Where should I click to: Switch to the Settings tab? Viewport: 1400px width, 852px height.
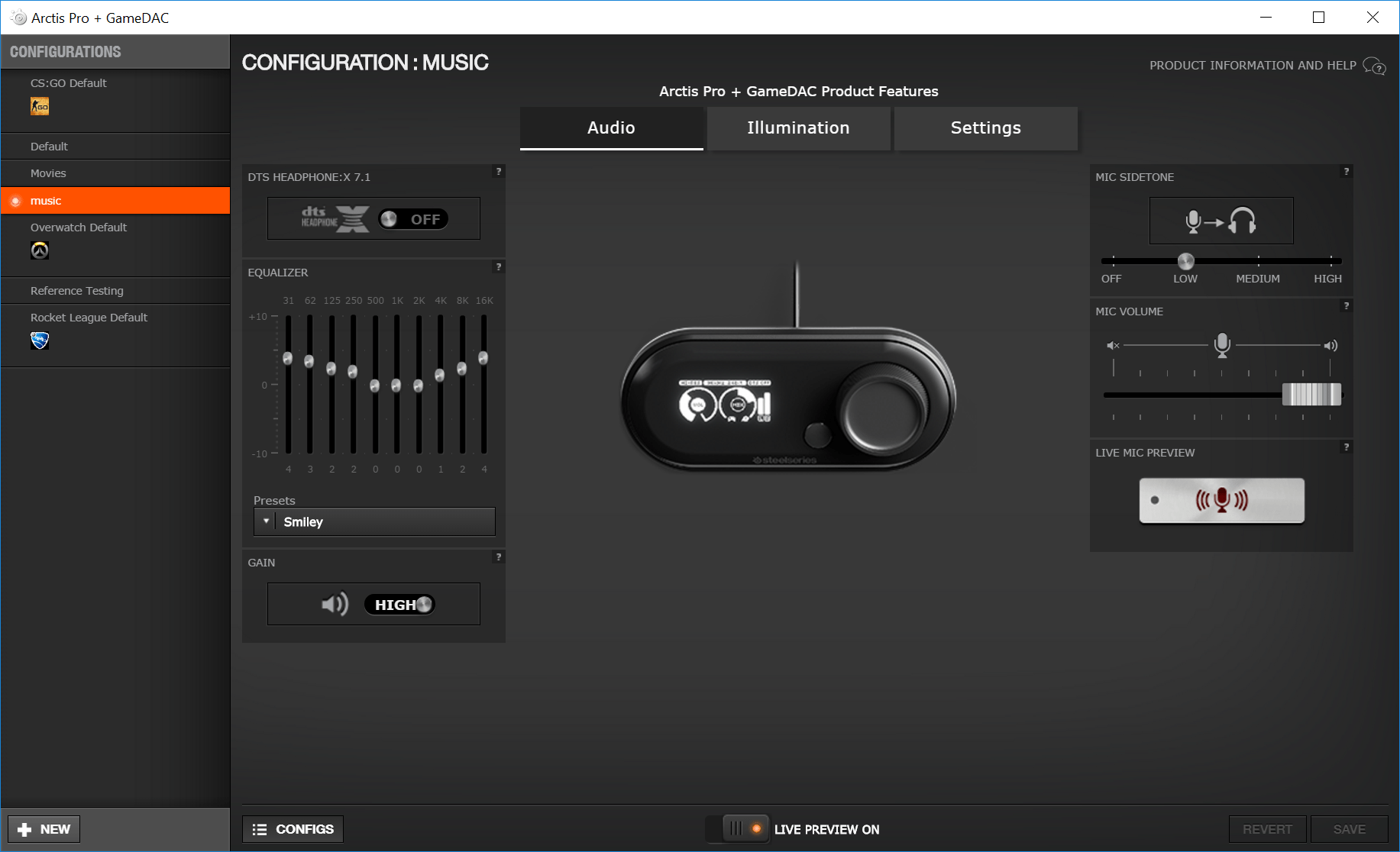[985, 128]
